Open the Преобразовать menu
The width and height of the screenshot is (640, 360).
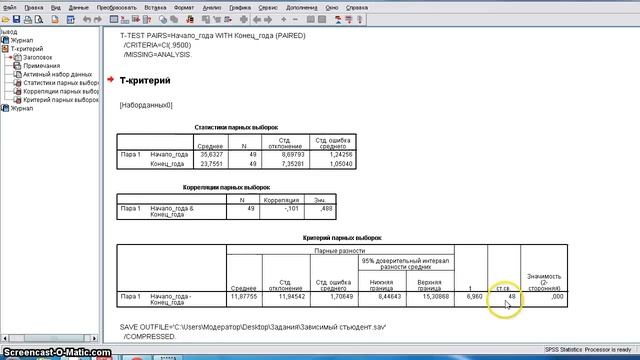(x=117, y=7)
